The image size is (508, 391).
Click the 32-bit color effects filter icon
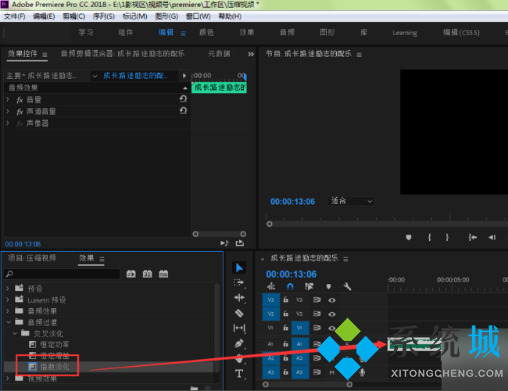coord(147,274)
